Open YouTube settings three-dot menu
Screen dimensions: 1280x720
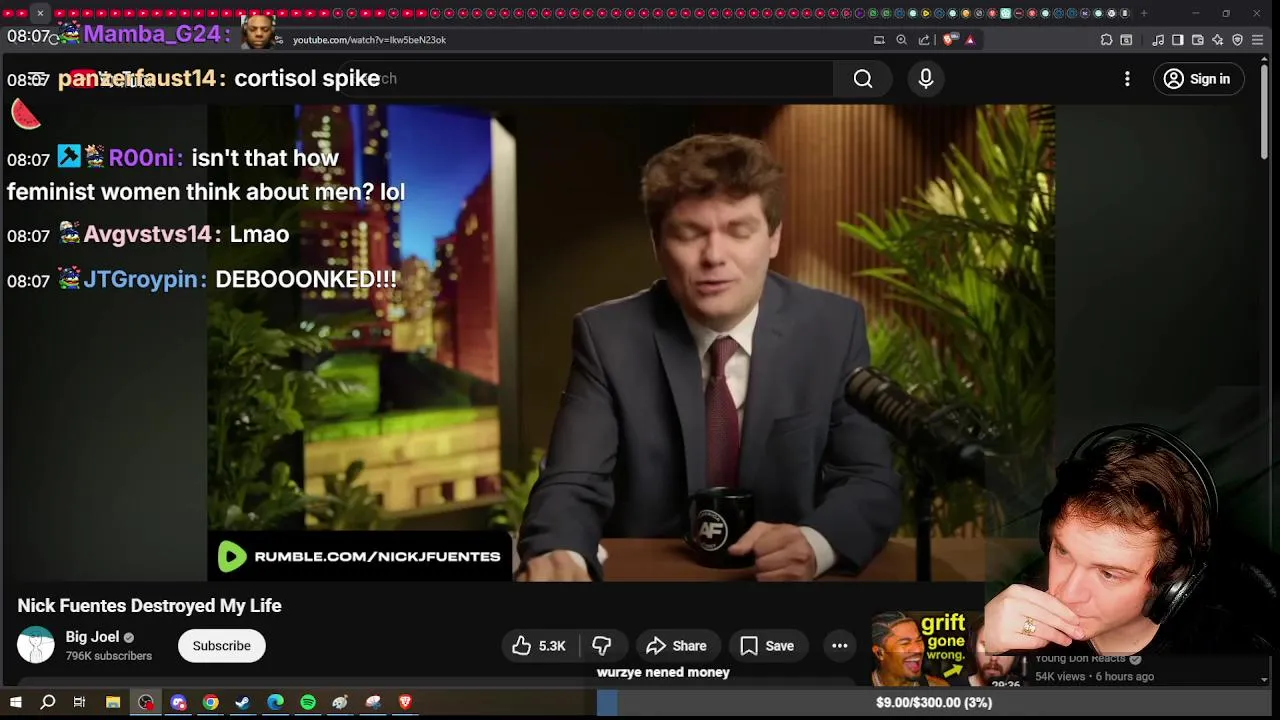pyautogui.click(x=1127, y=79)
